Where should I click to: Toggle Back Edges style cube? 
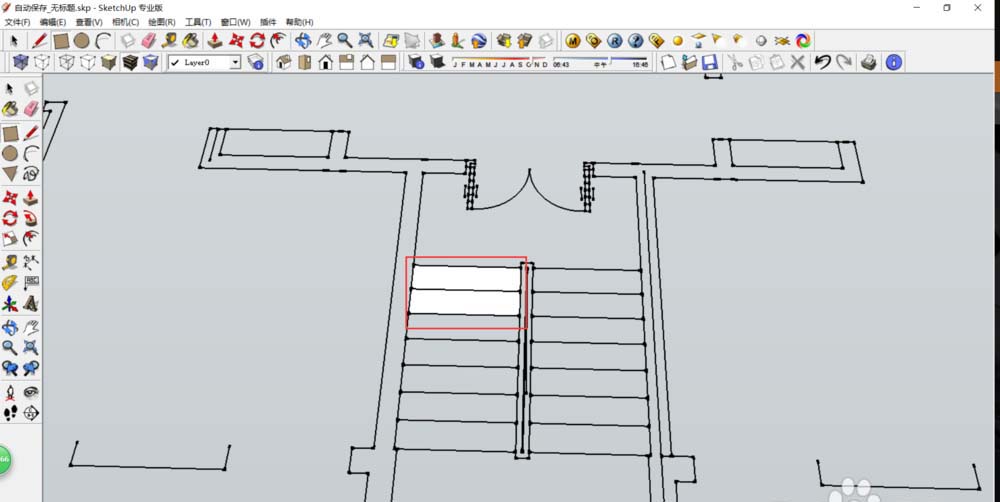point(41,62)
